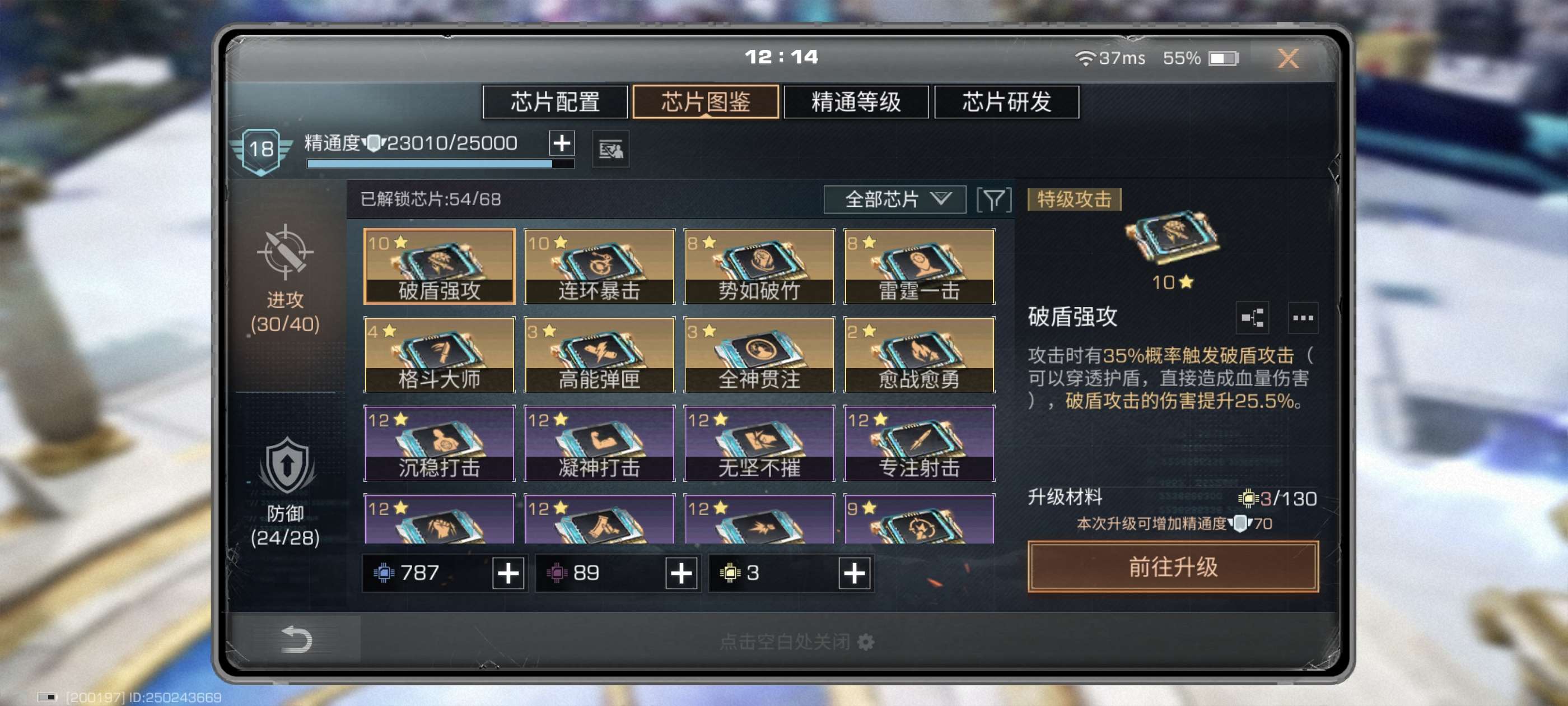1568x706 pixels.
Task: Add more gold chip currency 3
Action: [x=854, y=573]
